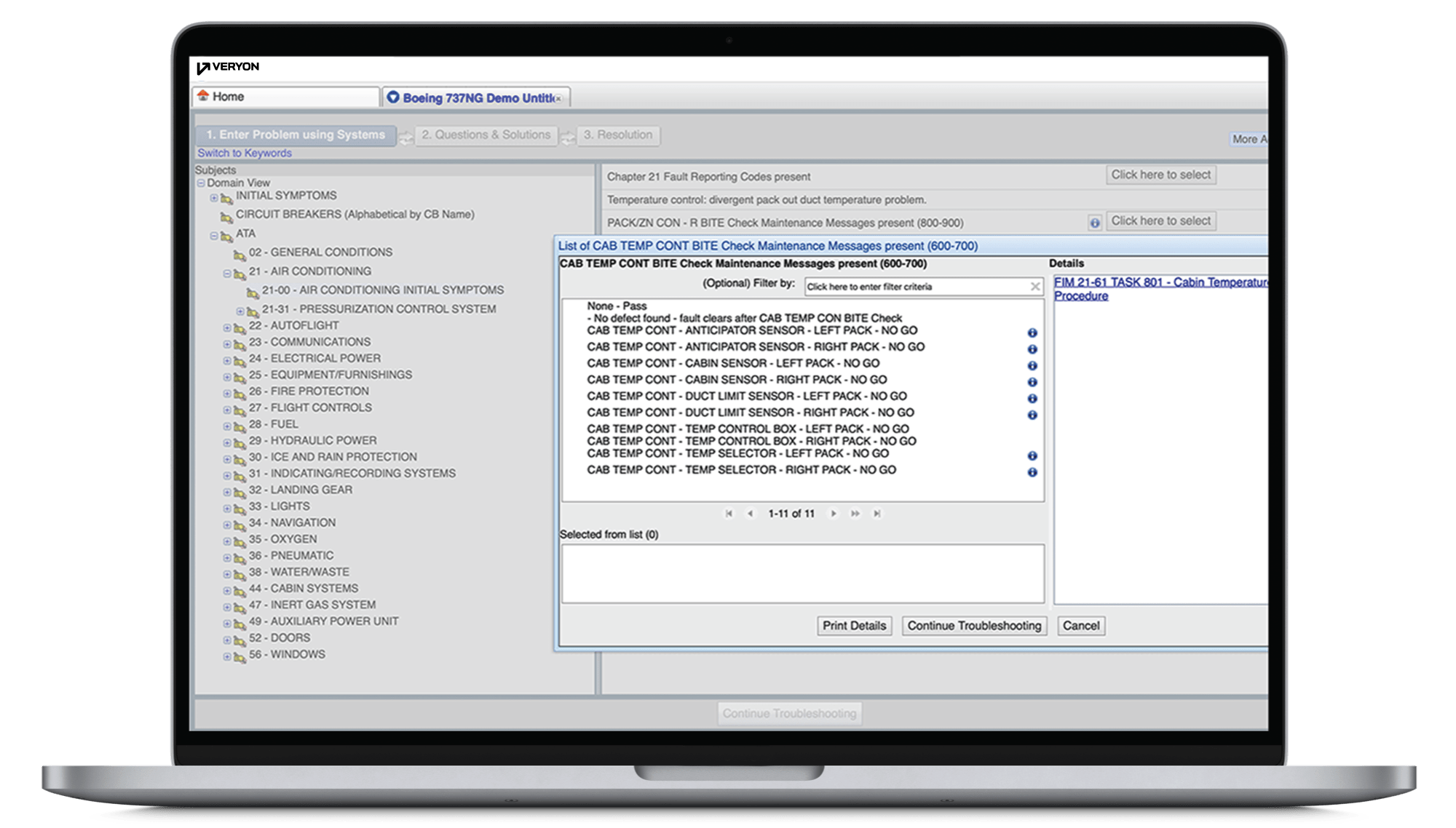Expand the 28 - FUEL node
The image size is (1456, 828).
click(x=227, y=426)
